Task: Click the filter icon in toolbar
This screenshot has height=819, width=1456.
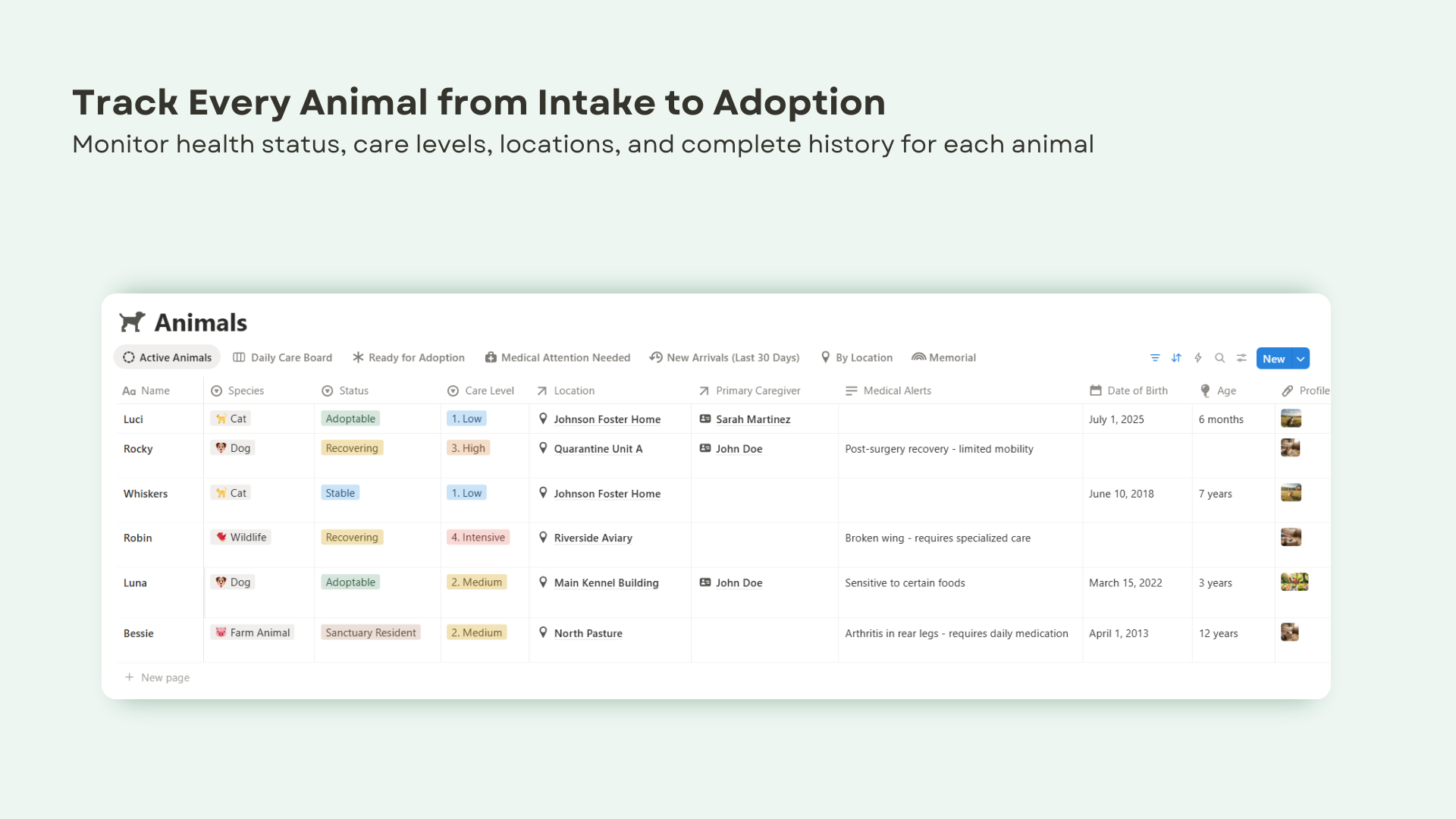Action: point(1155,358)
